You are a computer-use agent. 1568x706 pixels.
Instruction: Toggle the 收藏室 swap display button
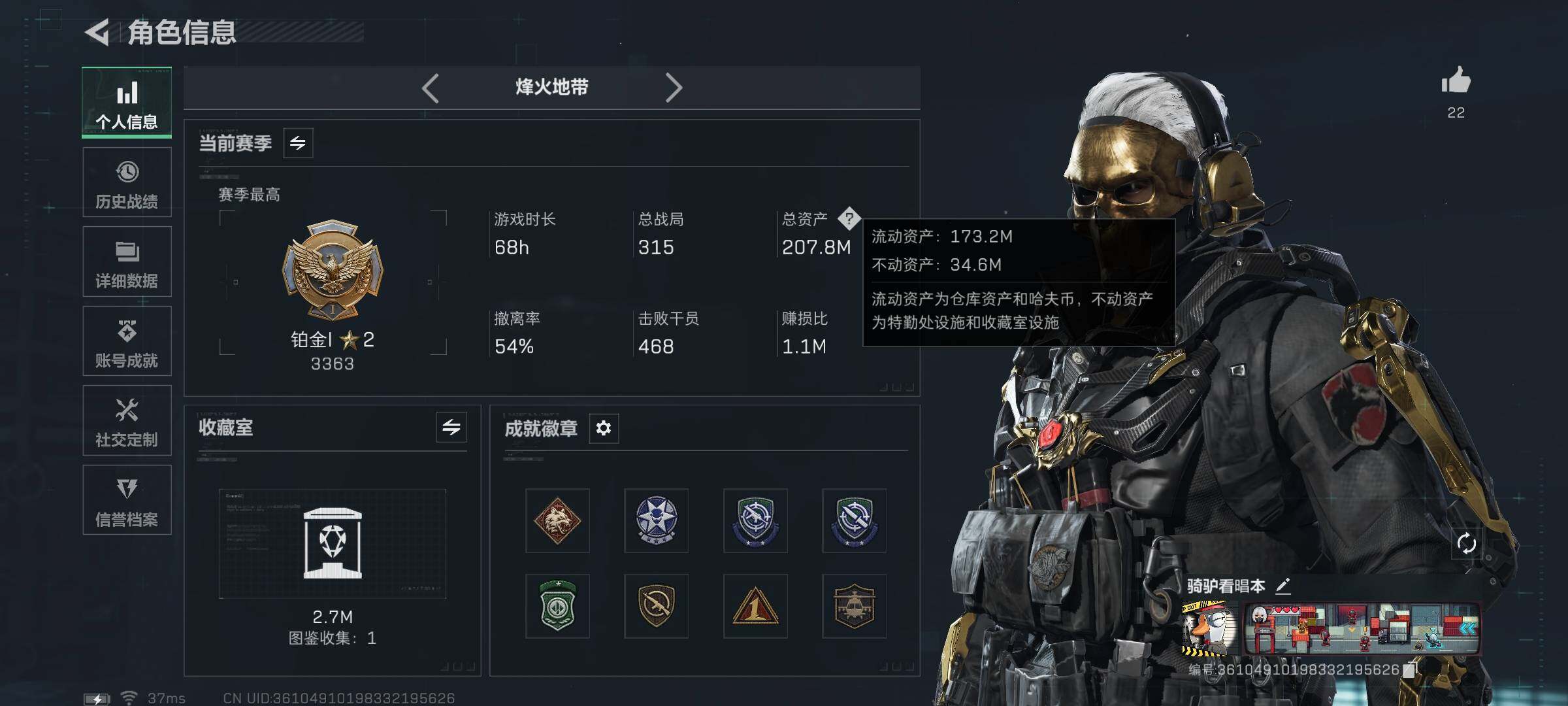[x=451, y=428]
